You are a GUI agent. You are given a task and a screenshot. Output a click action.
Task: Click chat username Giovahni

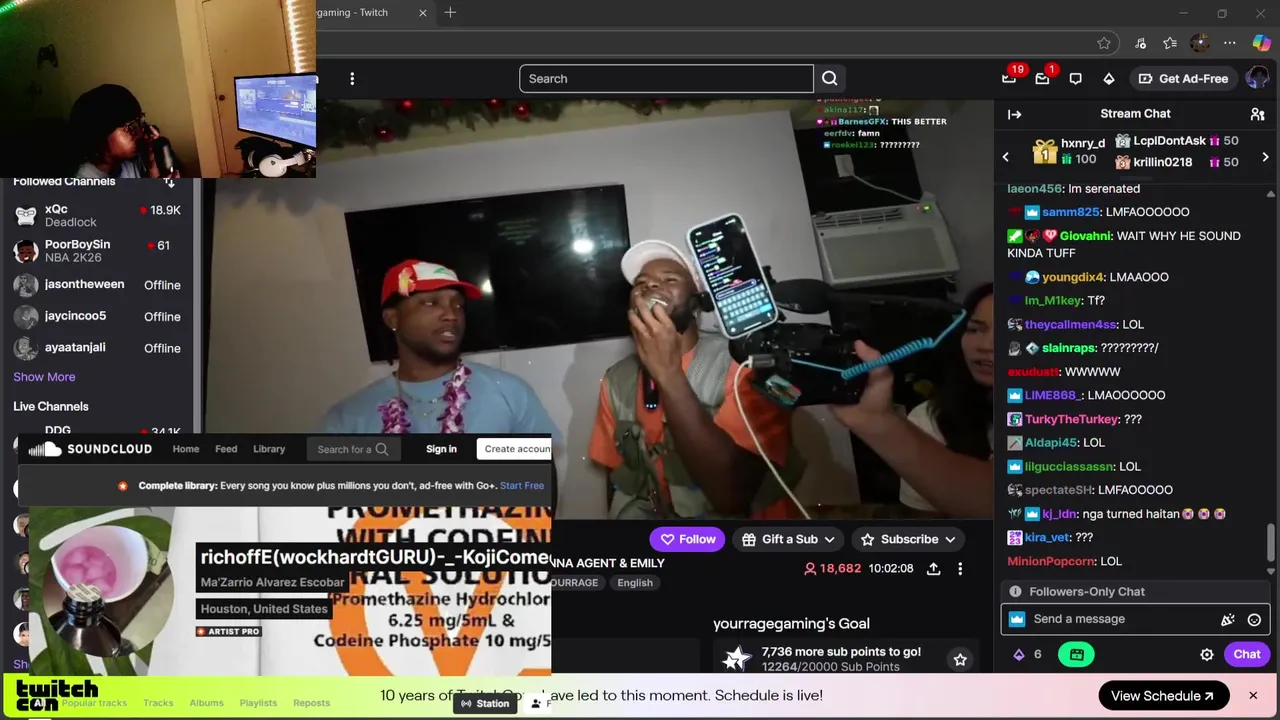1086,236
